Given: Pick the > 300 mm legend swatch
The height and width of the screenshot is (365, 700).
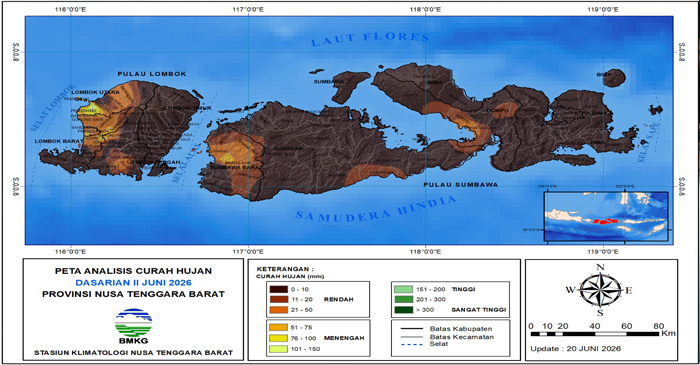Looking at the screenshot, I should (x=403, y=310).
